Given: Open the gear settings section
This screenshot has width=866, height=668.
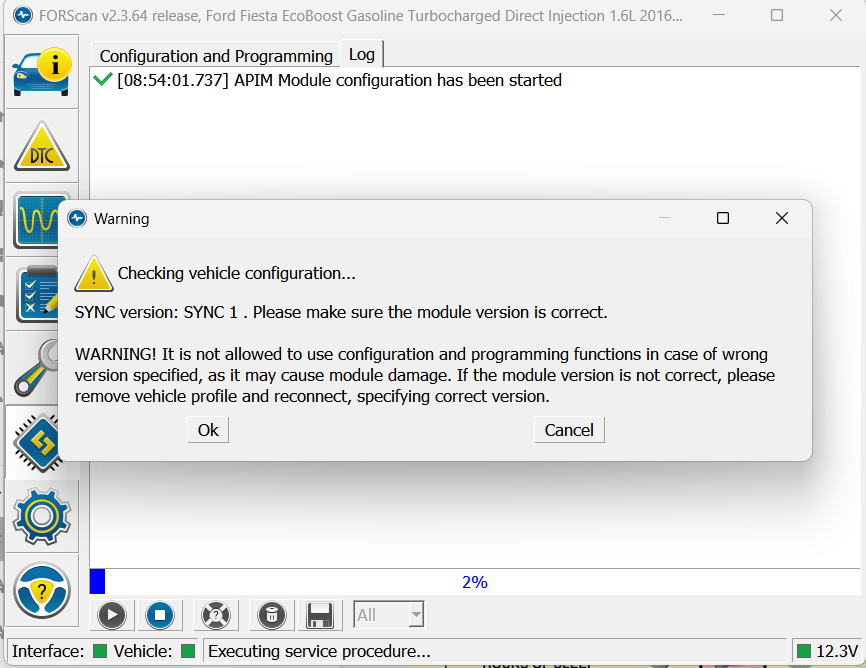Looking at the screenshot, I should pos(42,516).
